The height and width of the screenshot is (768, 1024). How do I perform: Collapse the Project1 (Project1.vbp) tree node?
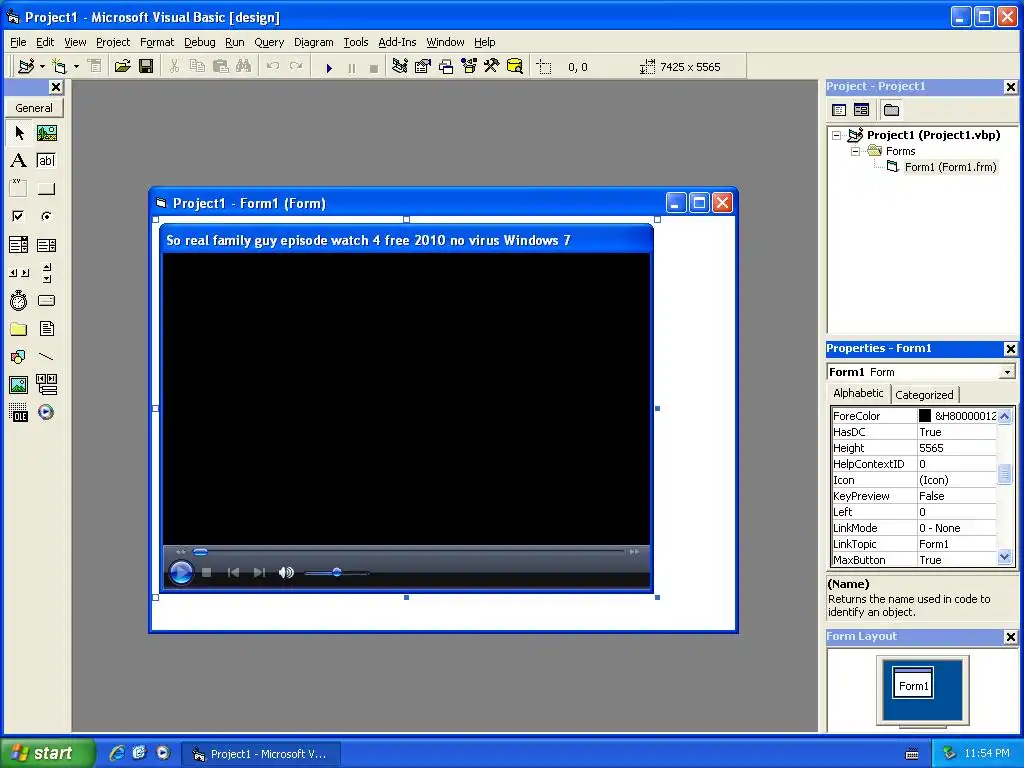pos(837,136)
